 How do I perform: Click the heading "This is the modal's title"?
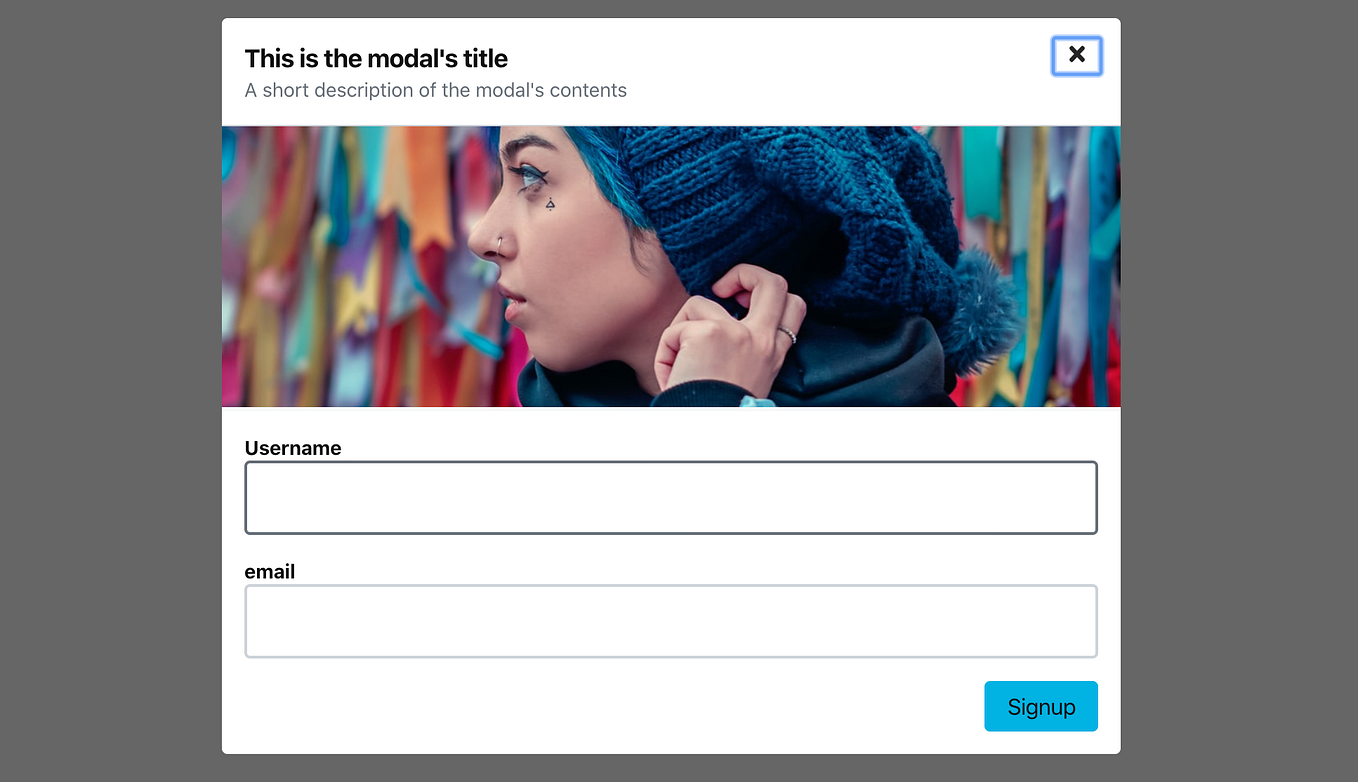(x=376, y=58)
